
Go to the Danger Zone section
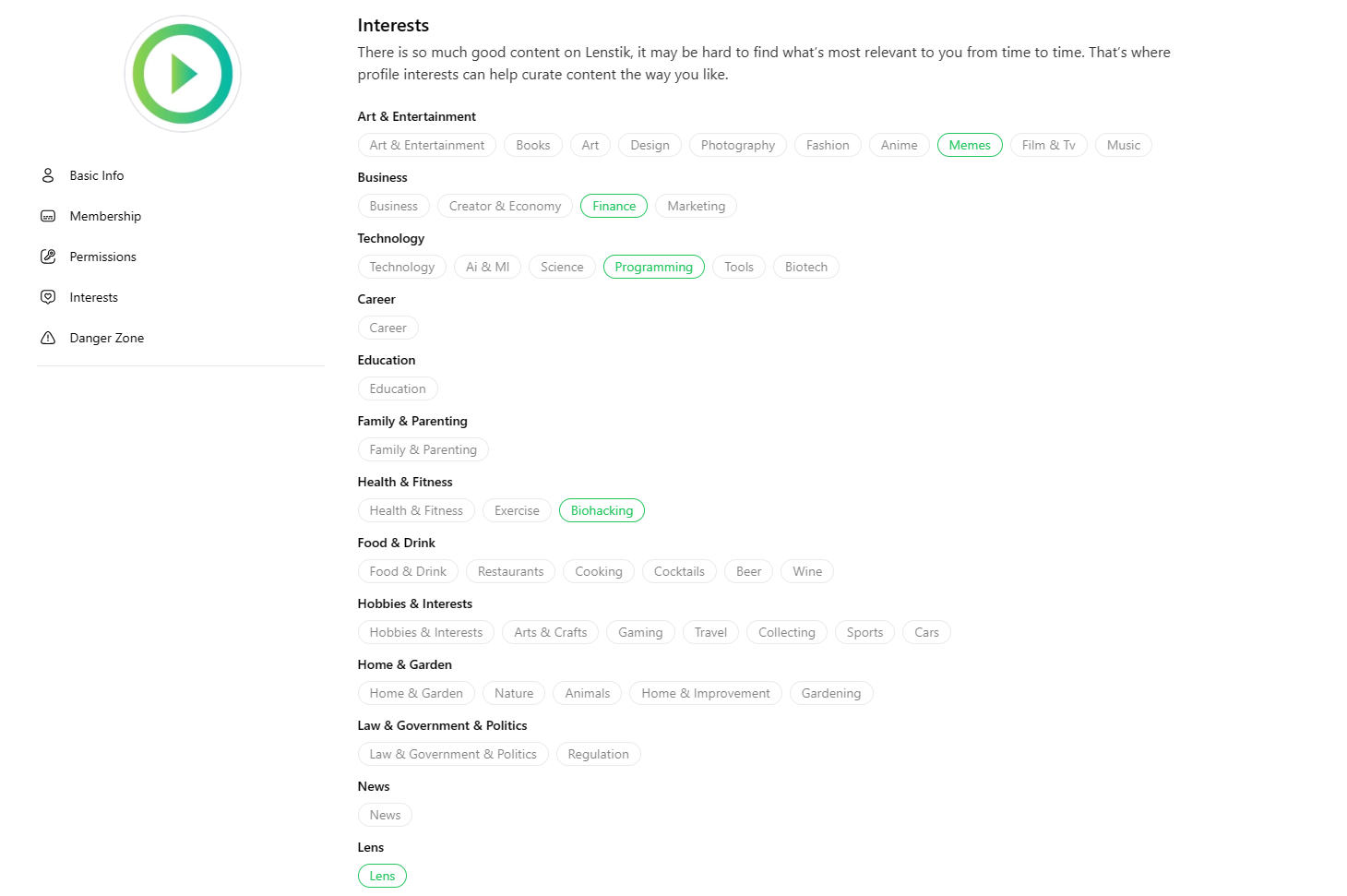coord(106,338)
